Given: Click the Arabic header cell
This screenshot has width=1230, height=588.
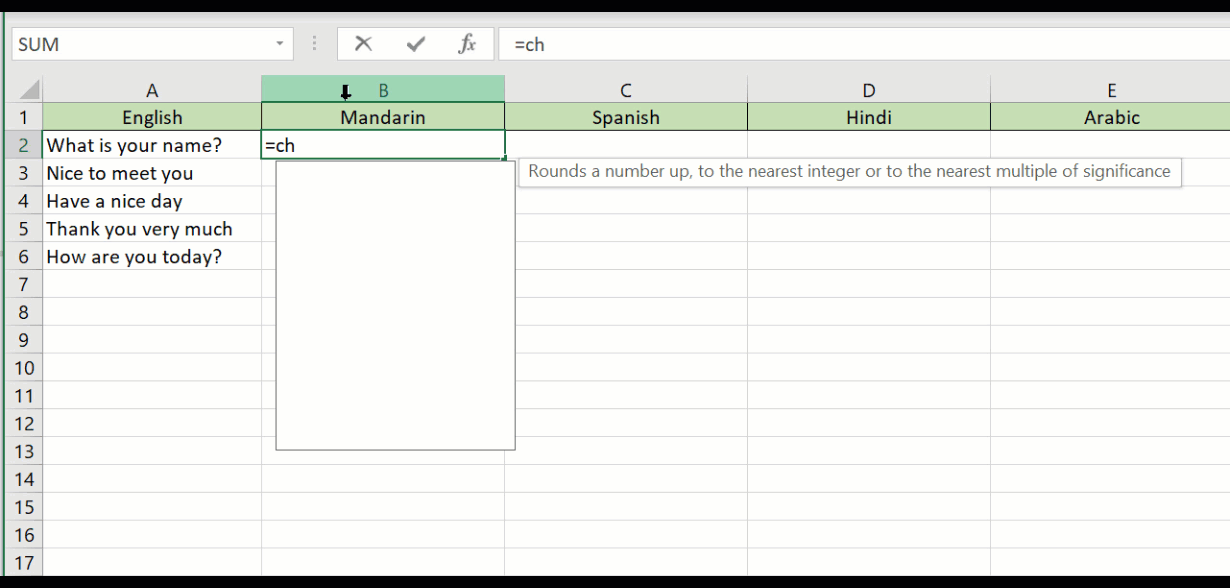Looking at the screenshot, I should click(1111, 117).
